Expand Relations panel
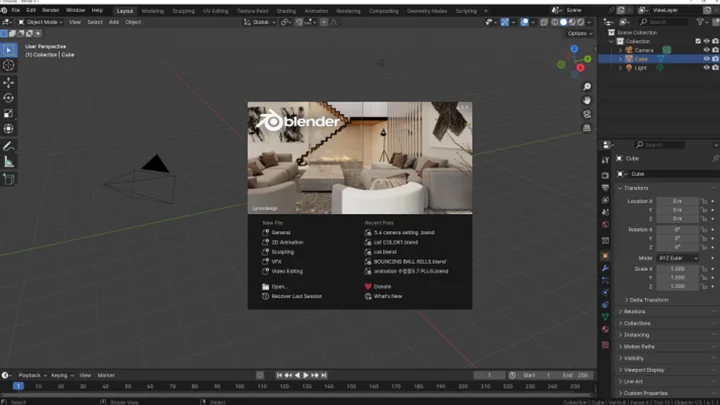This screenshot has width=720, height=405. [634, 311]
